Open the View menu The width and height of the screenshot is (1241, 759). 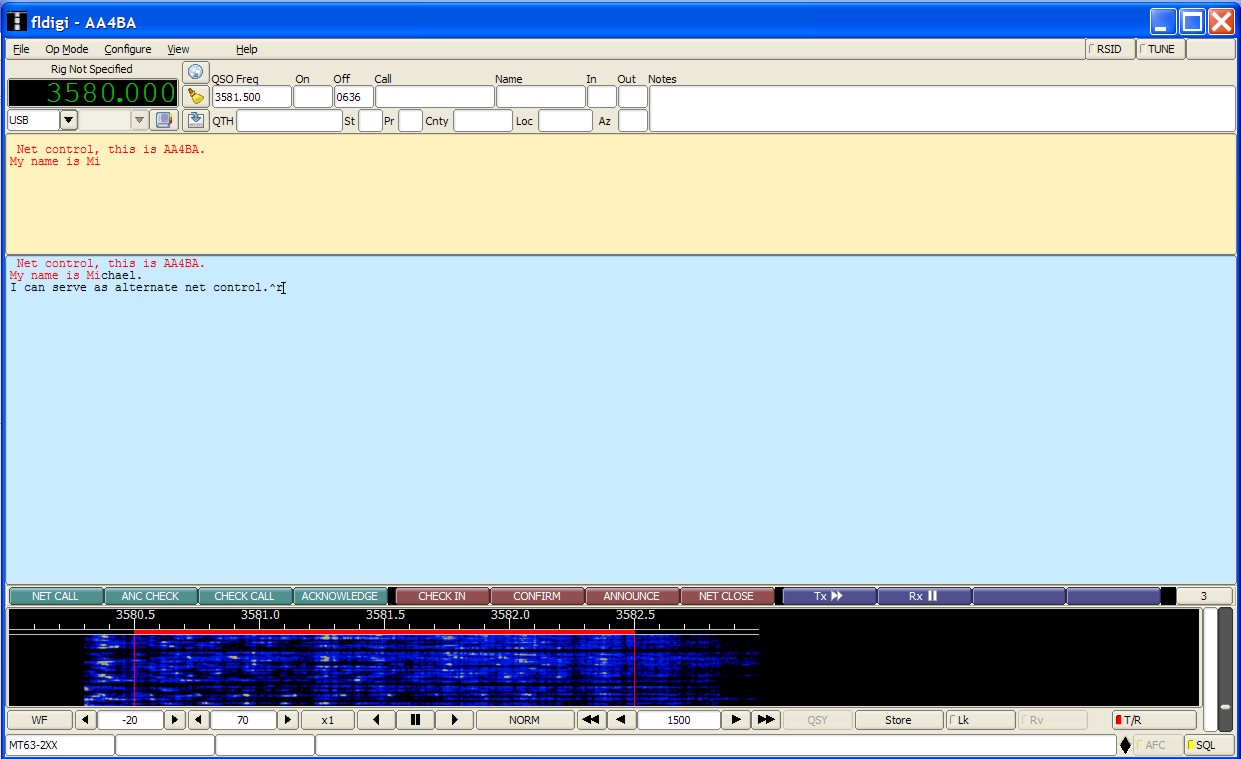tap(178, 49)
